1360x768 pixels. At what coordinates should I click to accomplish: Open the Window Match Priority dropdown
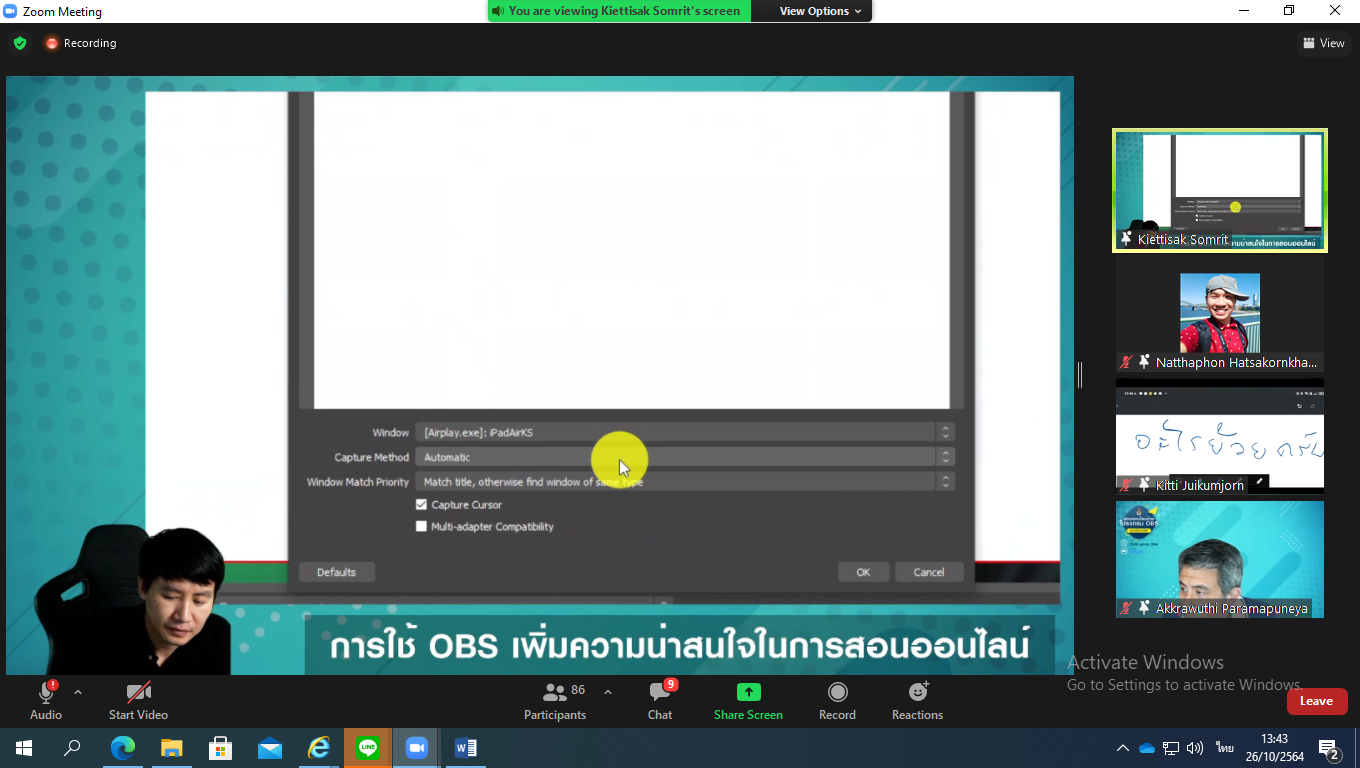684,482
